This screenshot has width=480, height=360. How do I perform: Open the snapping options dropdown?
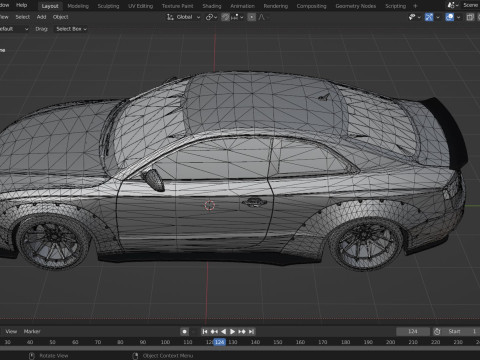pyautogui.click(x=237, y=17)
